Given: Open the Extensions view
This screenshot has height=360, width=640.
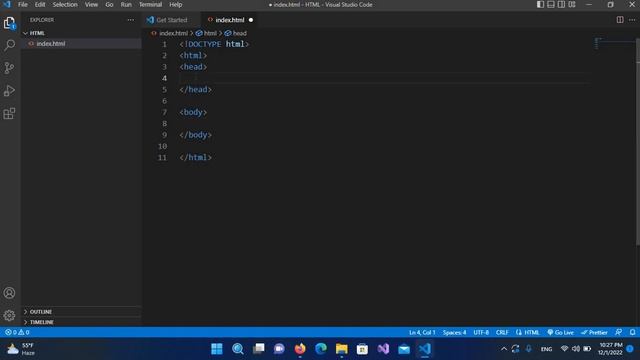Looking at the screenshot, I should pyautogui.click(x=9, y=113).
